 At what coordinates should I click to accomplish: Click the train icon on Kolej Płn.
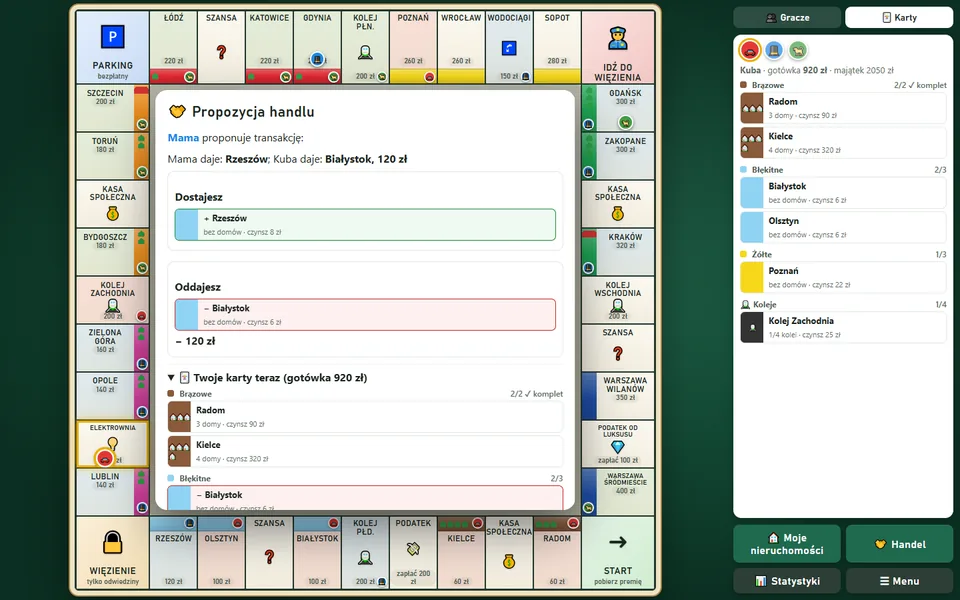(366, 53)
